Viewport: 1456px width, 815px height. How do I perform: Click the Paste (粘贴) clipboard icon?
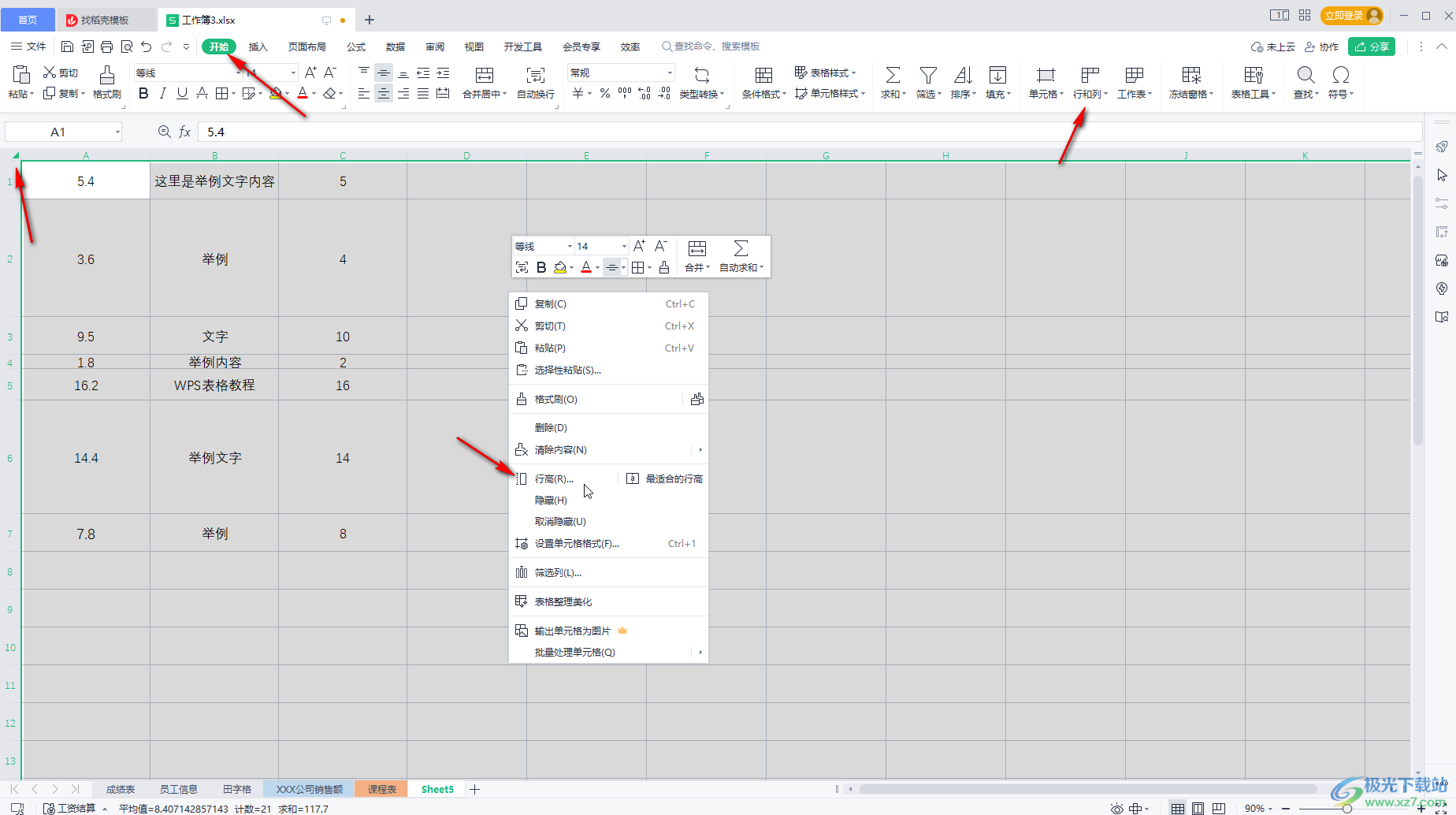pos(21,75)
